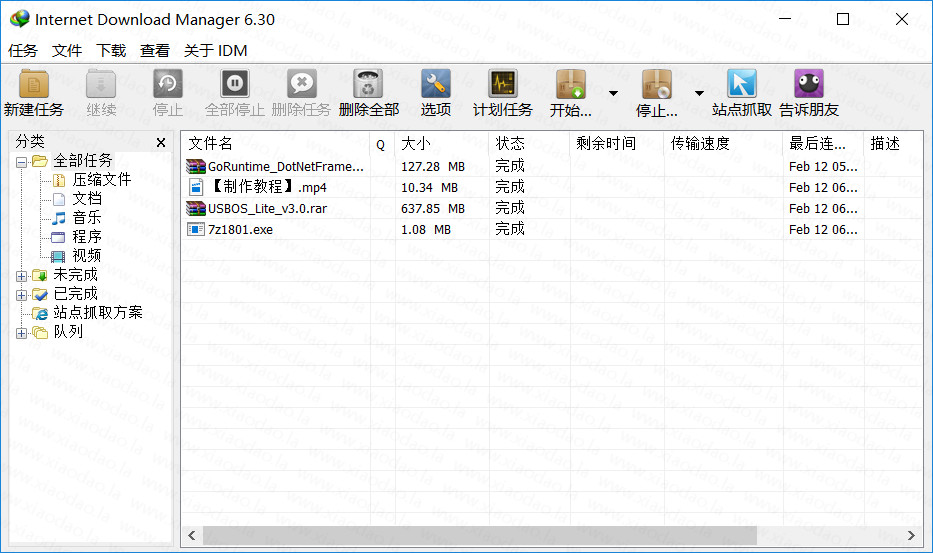Expand the 已完成 tree node
The image size is (933, 553).
coord(21,295)
